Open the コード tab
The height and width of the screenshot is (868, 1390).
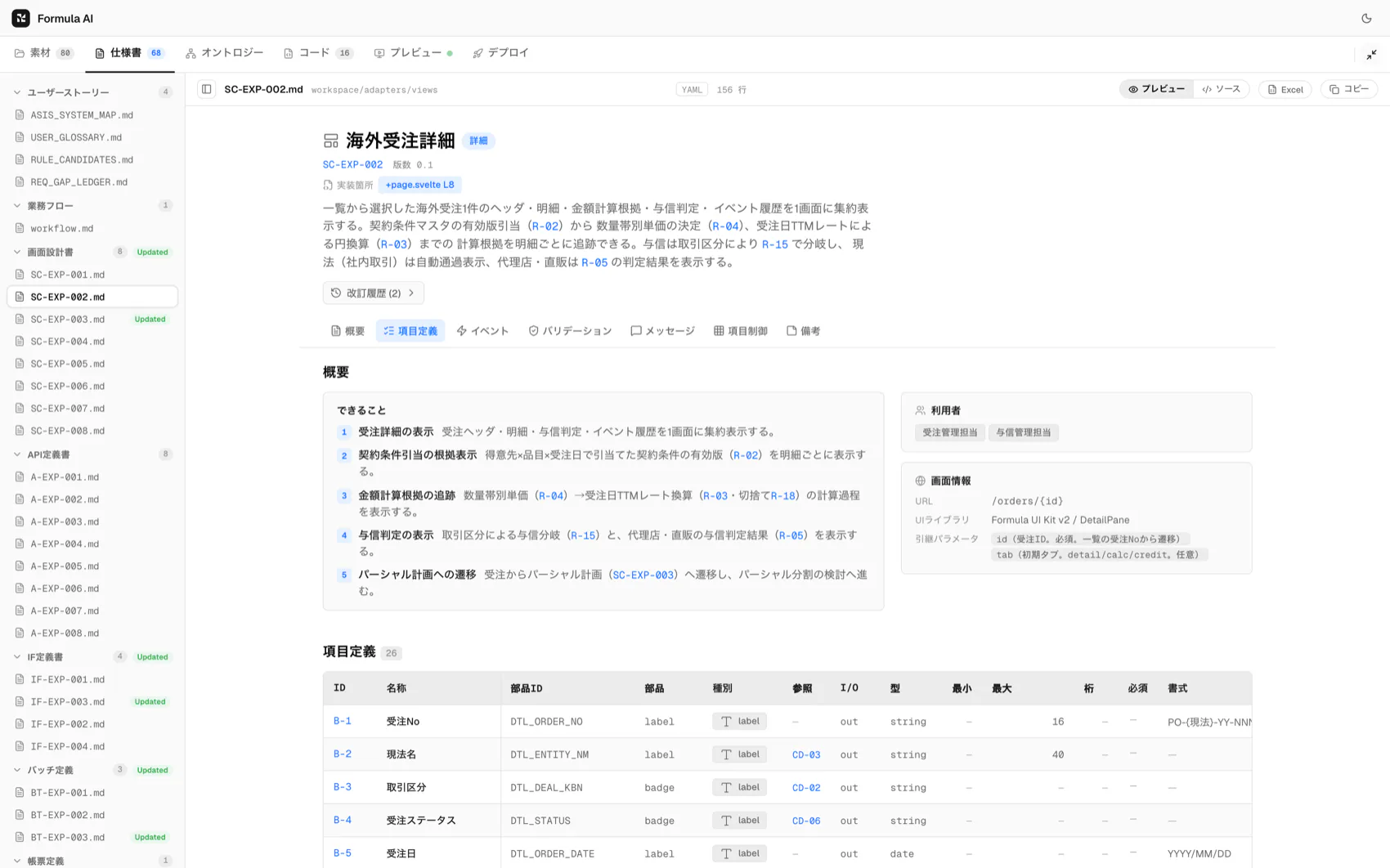click(317, 53)
